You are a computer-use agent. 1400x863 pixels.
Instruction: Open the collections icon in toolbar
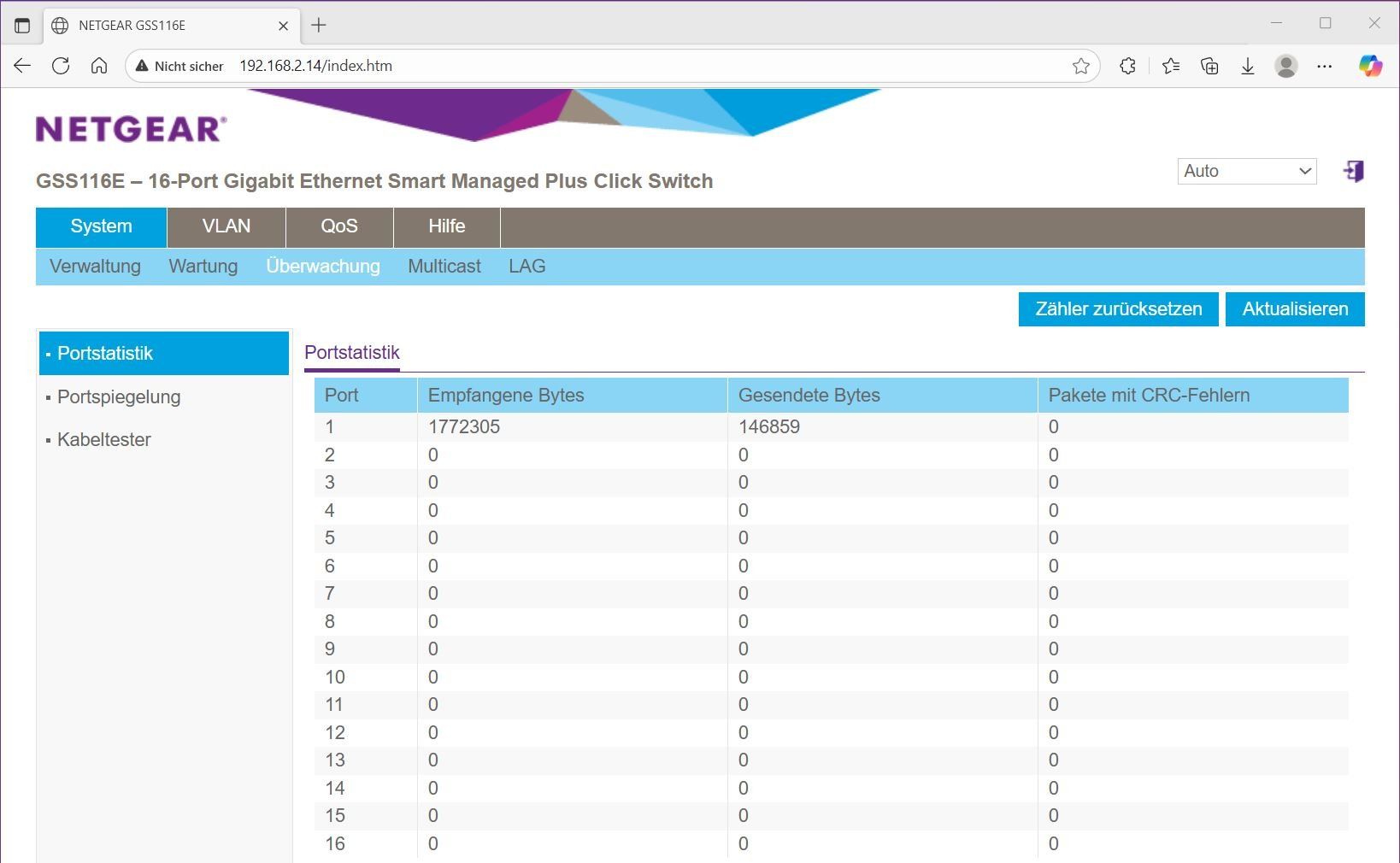(1209, 66)
